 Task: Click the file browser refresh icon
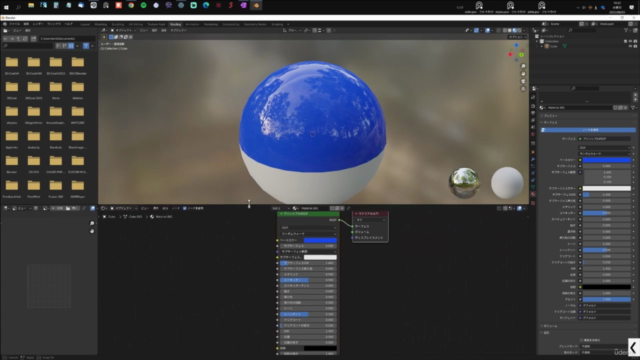pos(25,38)
